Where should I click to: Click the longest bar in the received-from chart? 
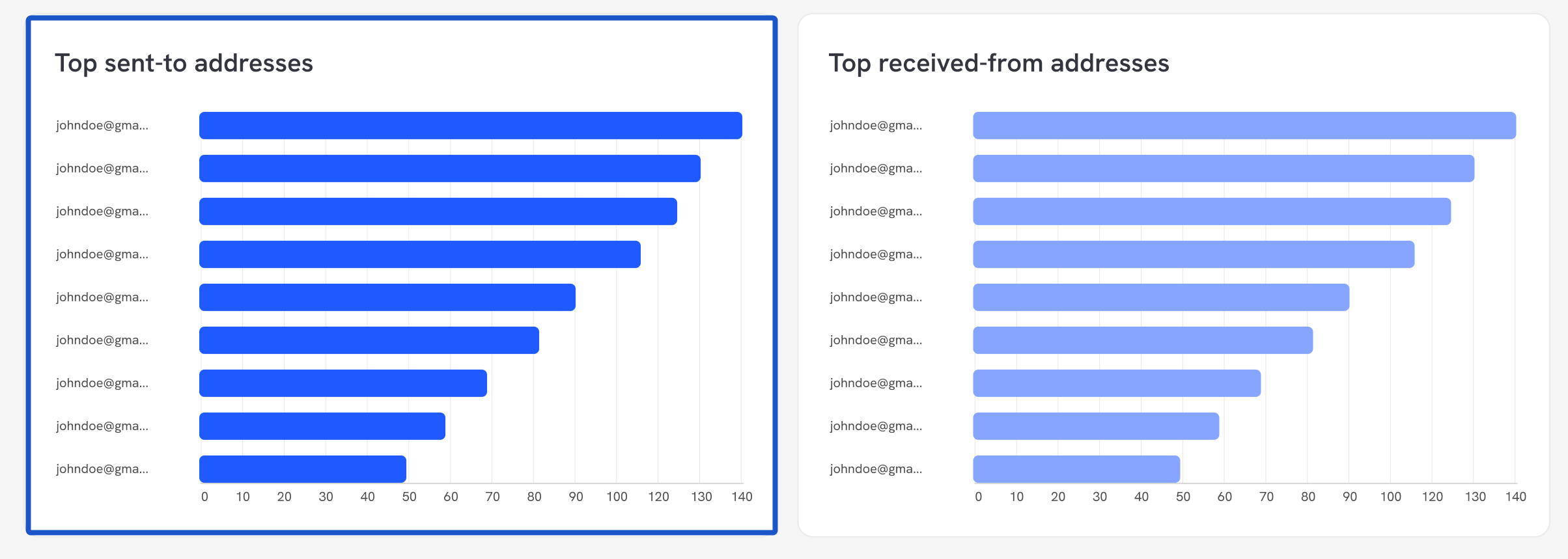coord(1244,126)
